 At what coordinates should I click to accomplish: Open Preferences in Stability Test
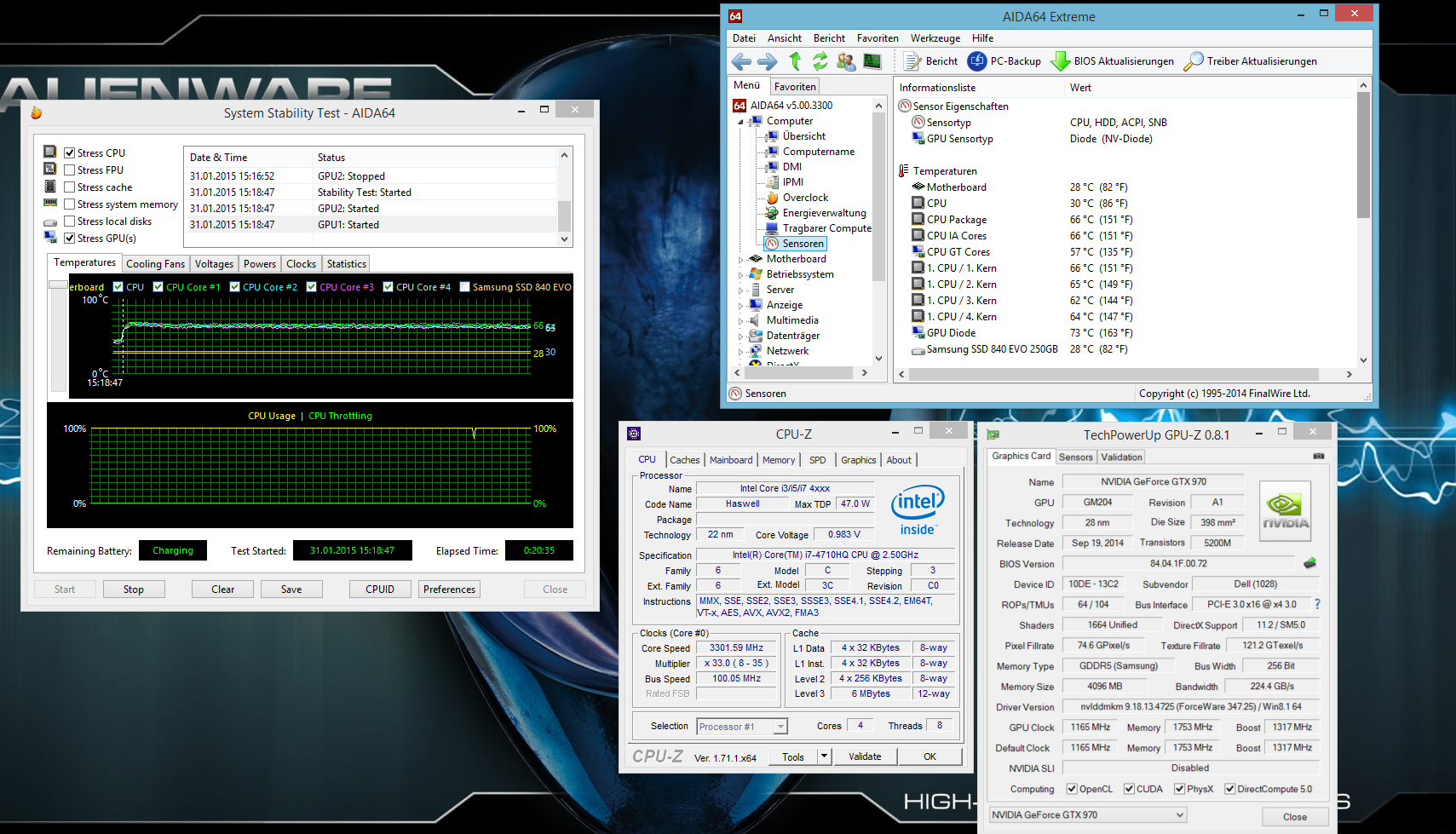[450, 590]
